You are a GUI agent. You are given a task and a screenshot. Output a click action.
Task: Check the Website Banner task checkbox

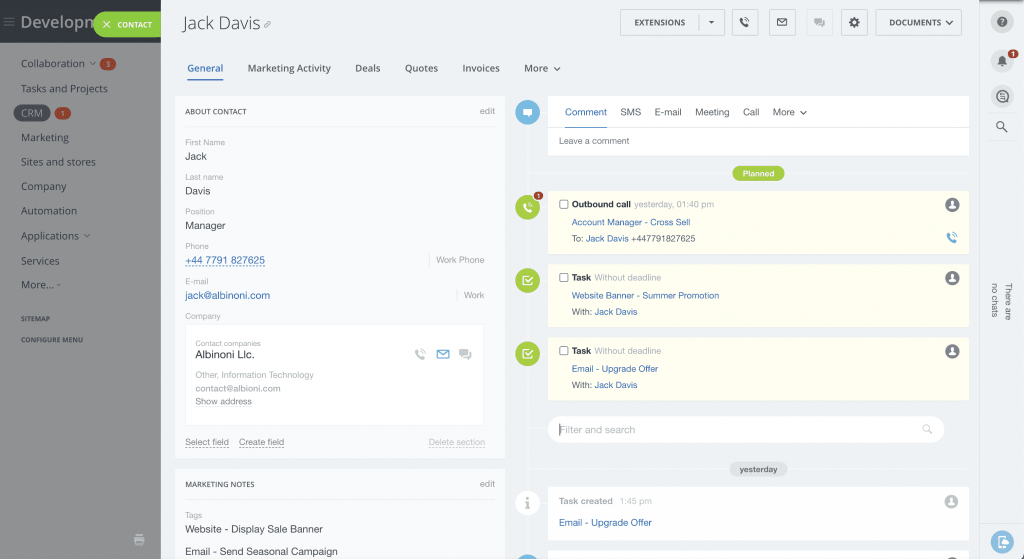point(564,278)
